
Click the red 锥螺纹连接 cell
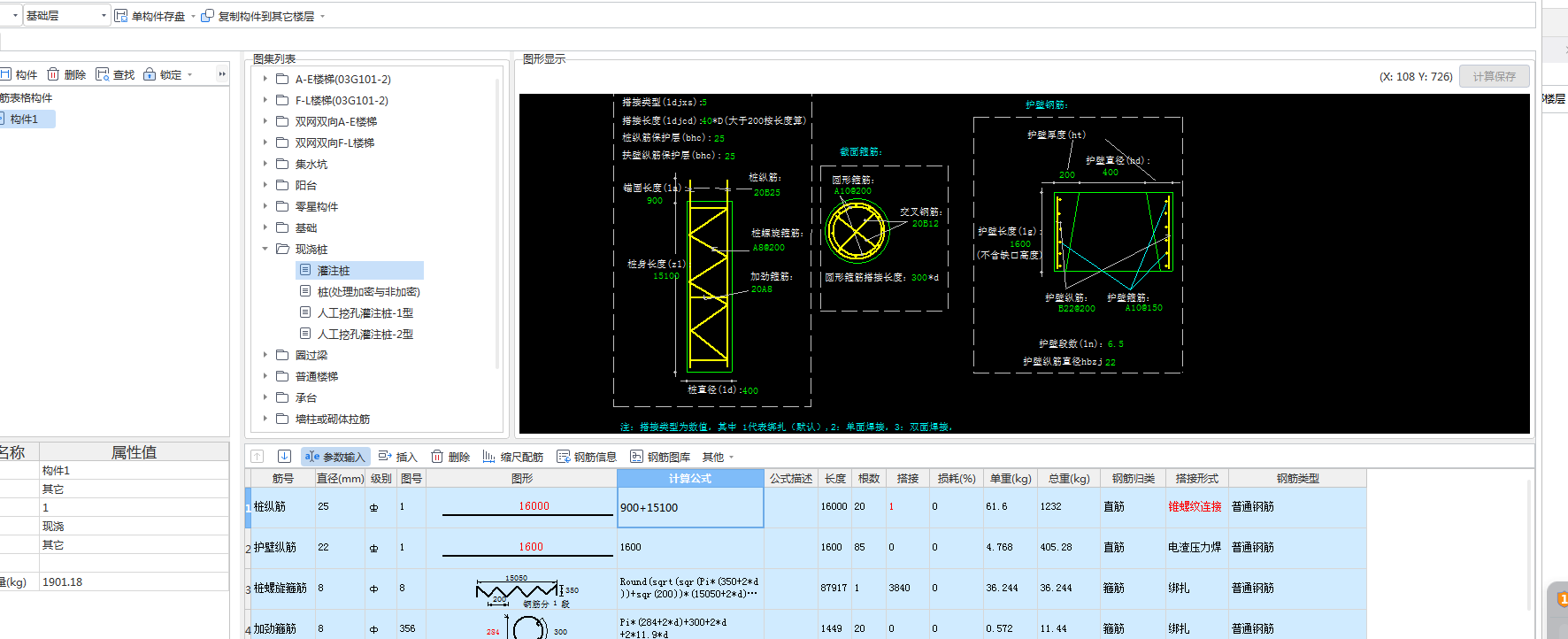click(1195, 507)
